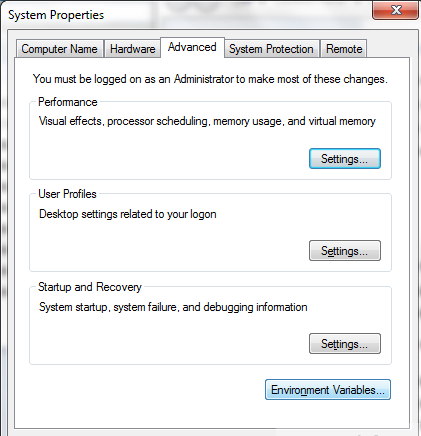The image size is (421, 436).
Task: Select the Advanced tab
Action: point(192,47)
